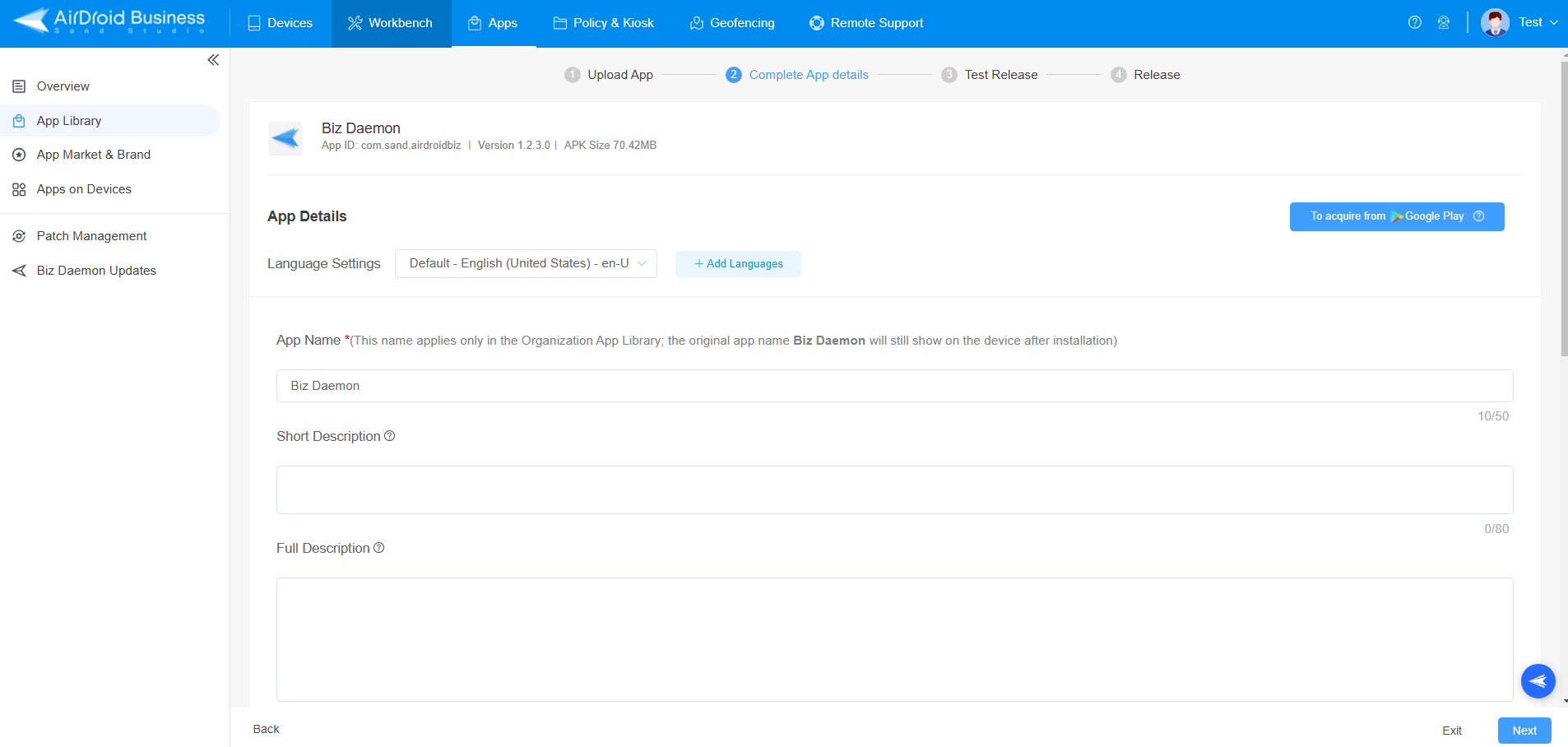Switch to the Geofencing section
1568x747 pixels.
click(732, 23)
